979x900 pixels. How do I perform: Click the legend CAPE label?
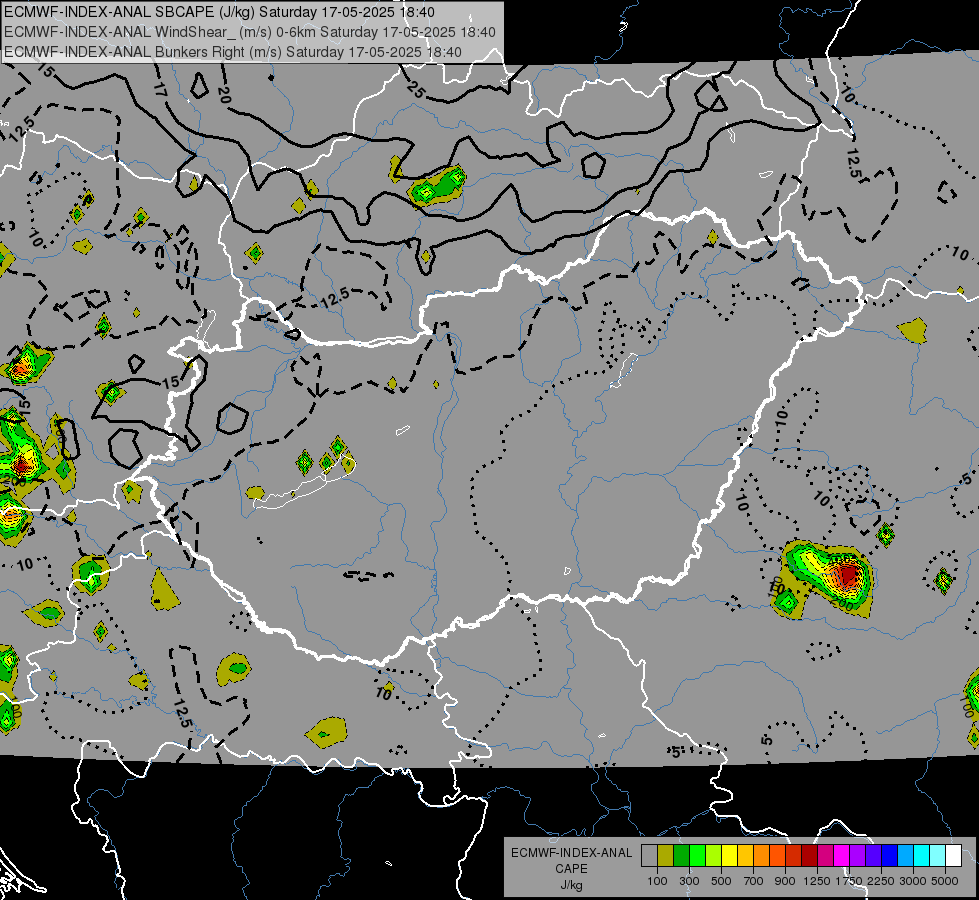coord(571,869)
